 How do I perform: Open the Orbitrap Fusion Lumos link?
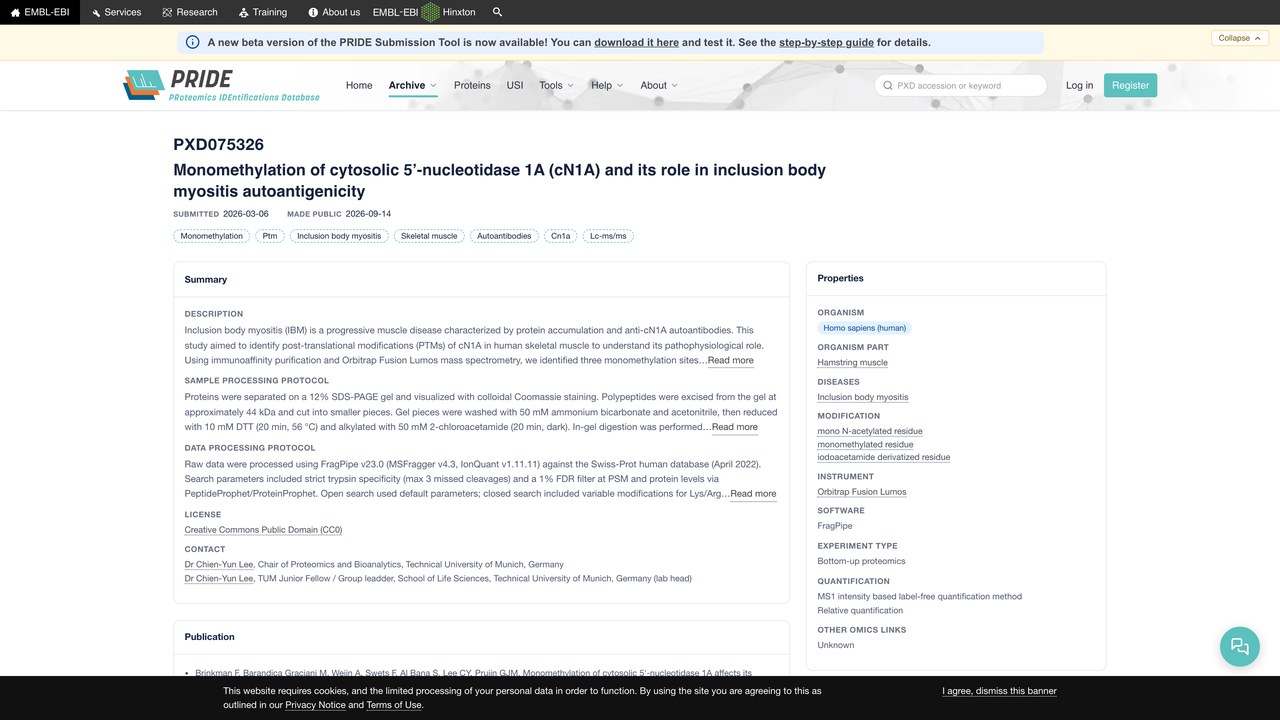pyautogui.click(x=862, y=492)
